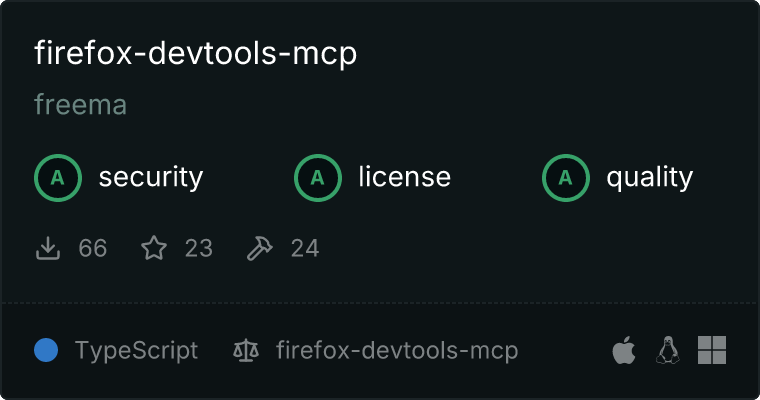Screen dimensions: 760x400
Task: Click the balance scale license icon
Action: point(246,350)
